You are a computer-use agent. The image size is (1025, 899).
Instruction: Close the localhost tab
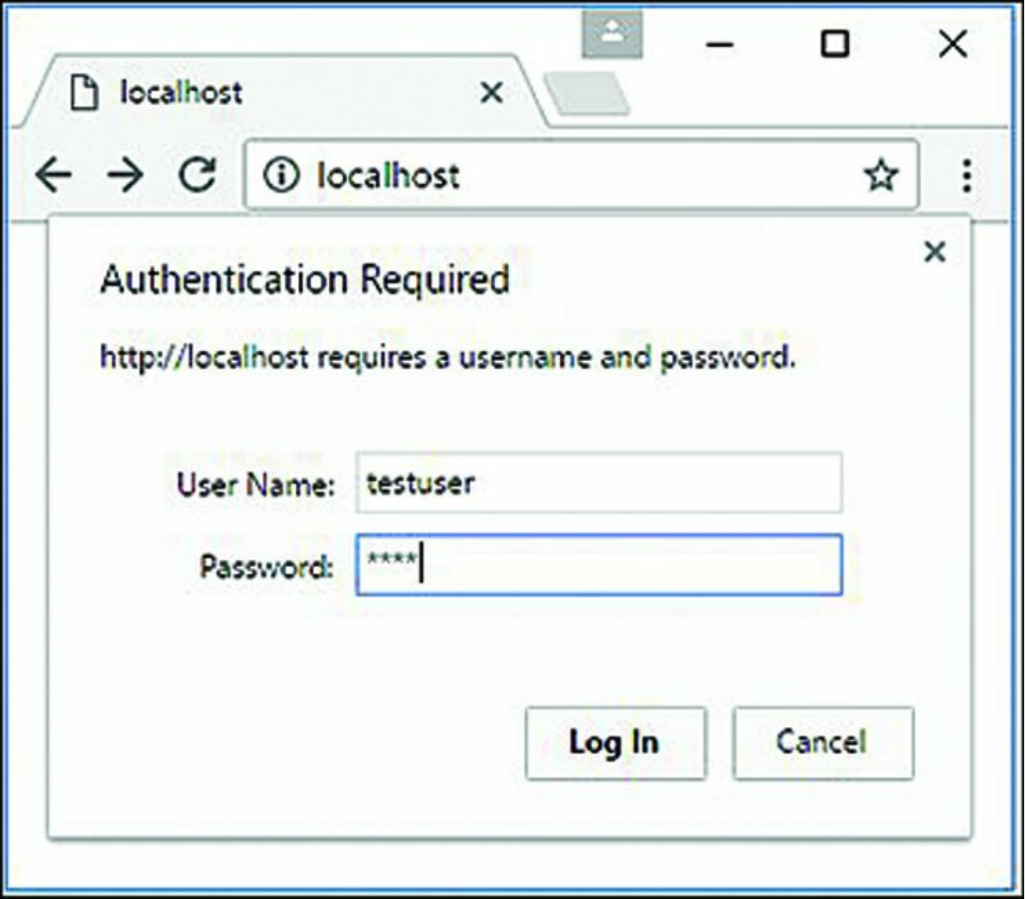pos(491,93)
